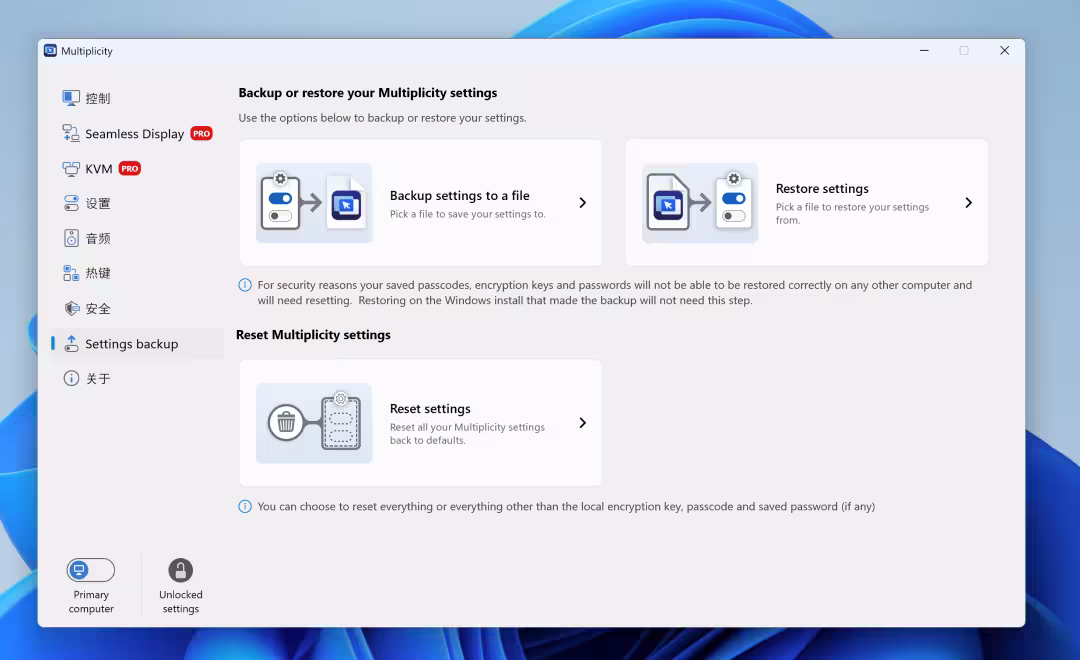Click the text 'Pick a file to save your settings to.'
The height and width of the screenshot is (660, 1080).
[x=468, y=214]
